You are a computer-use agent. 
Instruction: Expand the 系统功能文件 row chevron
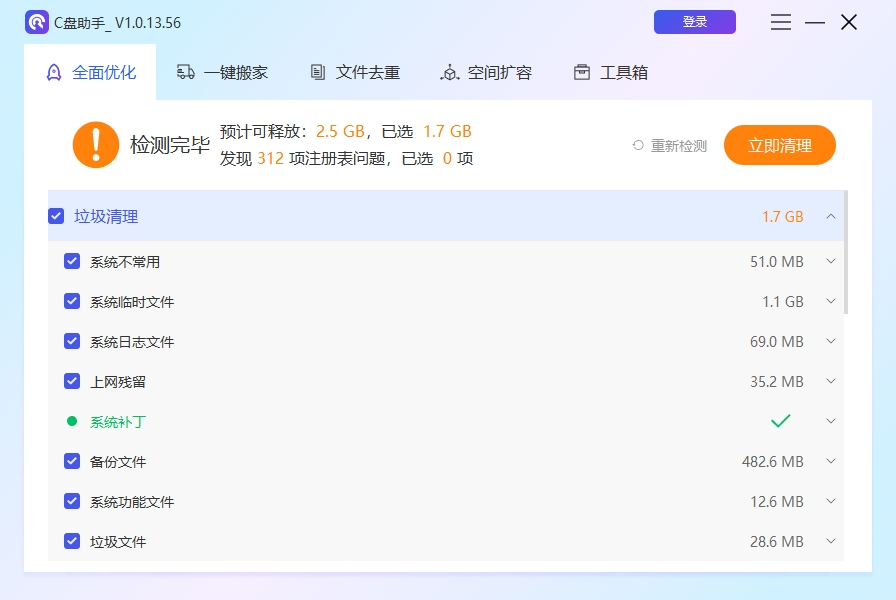click(831, 501)
